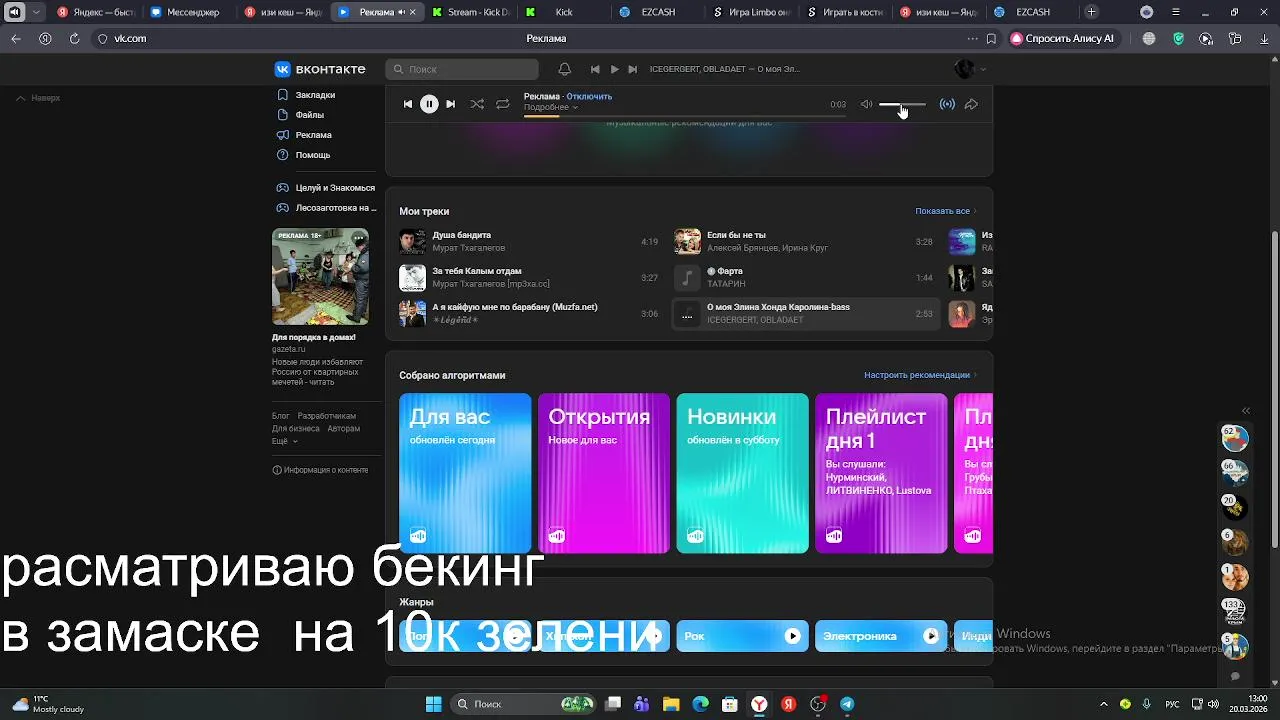Play track Душа бандита
Viewport: 1280px width, 720px height.
coord(528,241)
